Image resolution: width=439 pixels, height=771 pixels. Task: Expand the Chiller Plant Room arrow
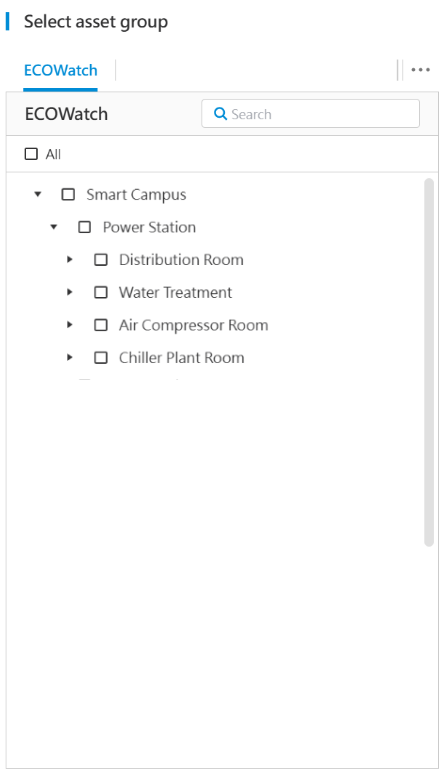coord(70,357)
